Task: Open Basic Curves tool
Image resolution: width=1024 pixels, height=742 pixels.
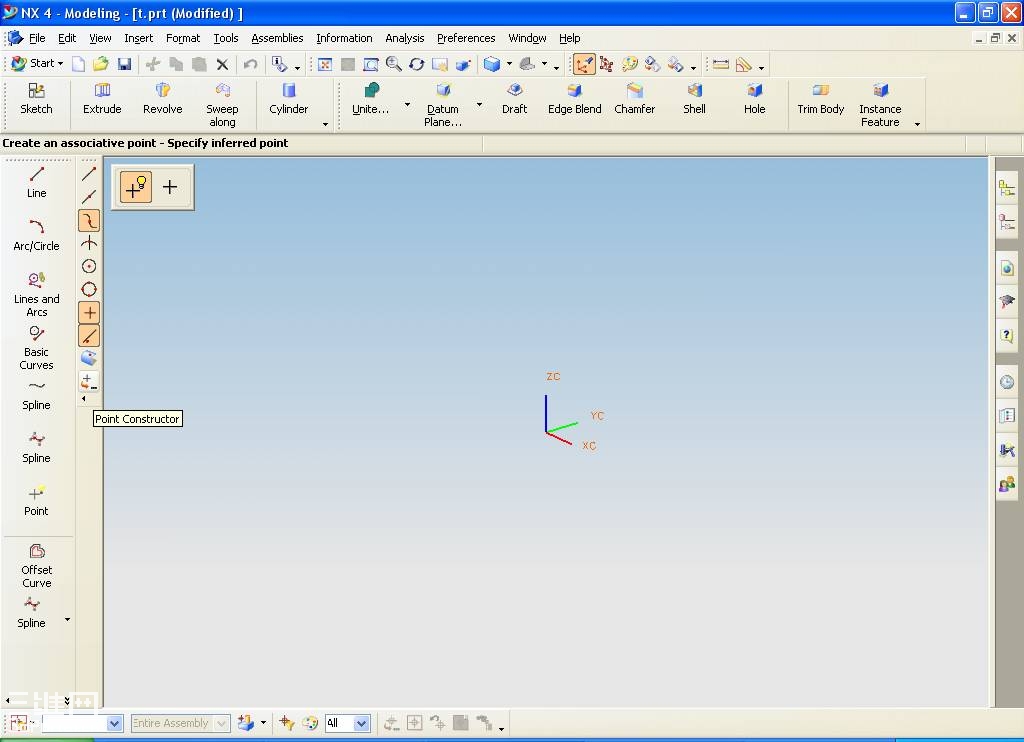Action: click(x=37, y=347)
